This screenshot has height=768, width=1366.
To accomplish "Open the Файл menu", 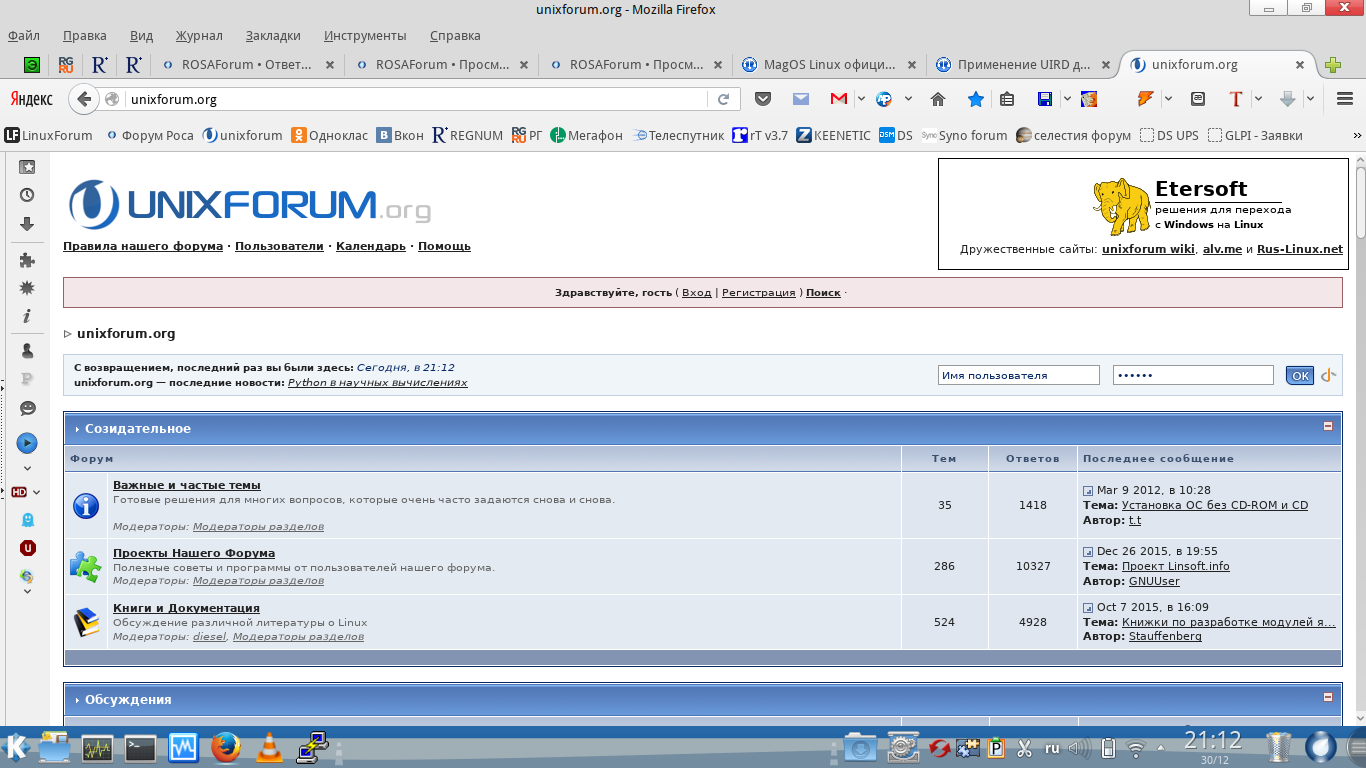I will [24, 35].
